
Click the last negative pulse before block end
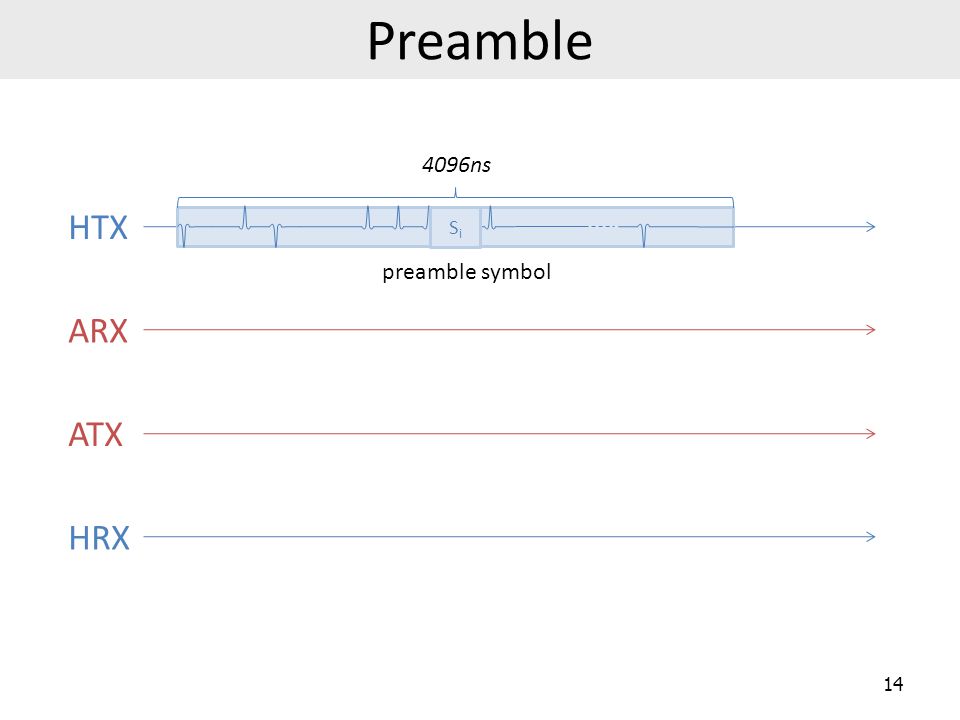pyautogui.click(x=643, y=236)
